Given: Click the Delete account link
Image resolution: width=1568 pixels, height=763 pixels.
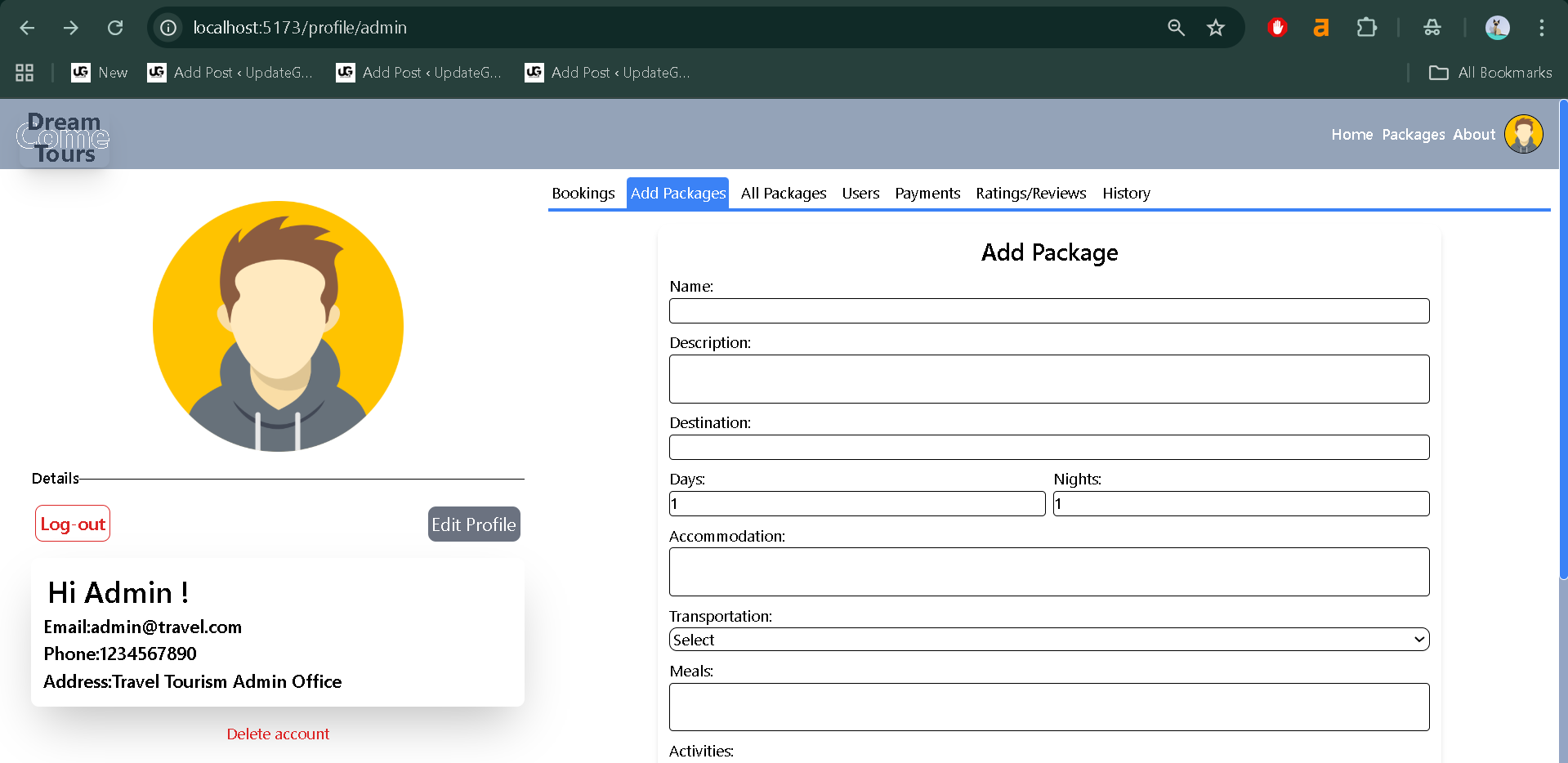Looking at the screenshot, I should point(278,734).
